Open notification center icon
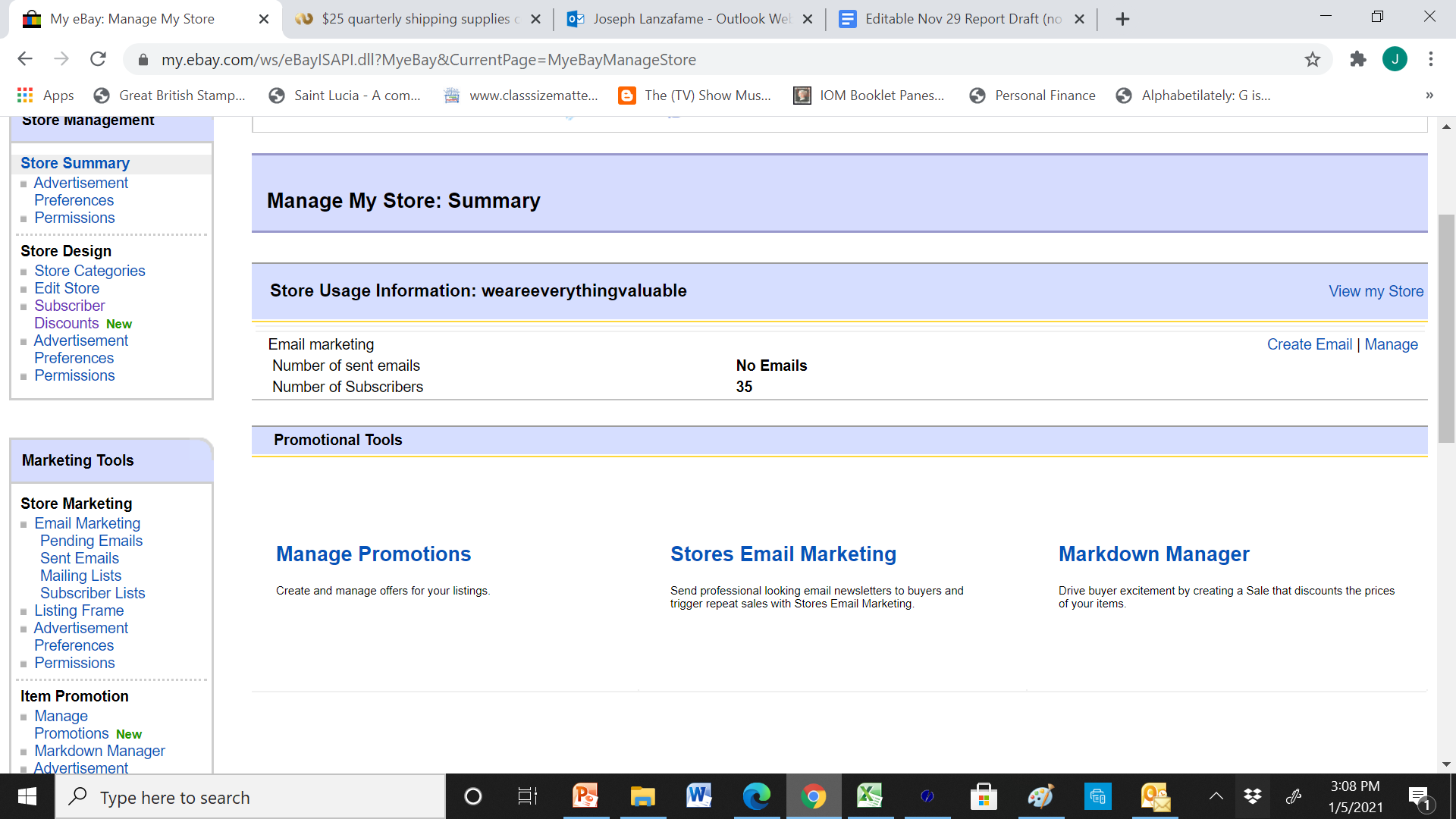 (x=1420, y=797)
